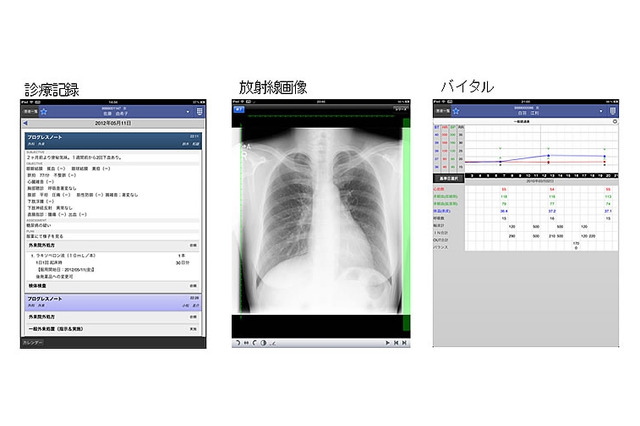The image size is (640, 426).
Task: Select the red 心拍数 row label
Action: point(439,189)
